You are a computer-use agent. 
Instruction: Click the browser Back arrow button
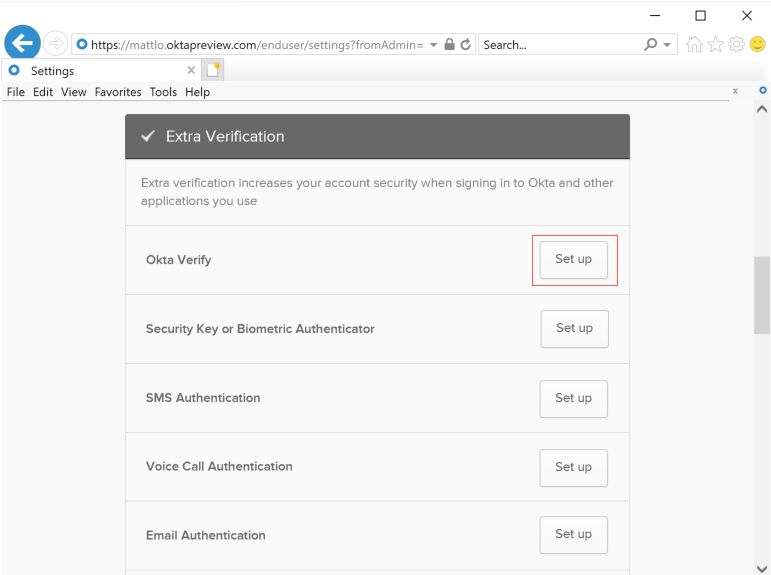pyautogui.click(x=22, y=43)
